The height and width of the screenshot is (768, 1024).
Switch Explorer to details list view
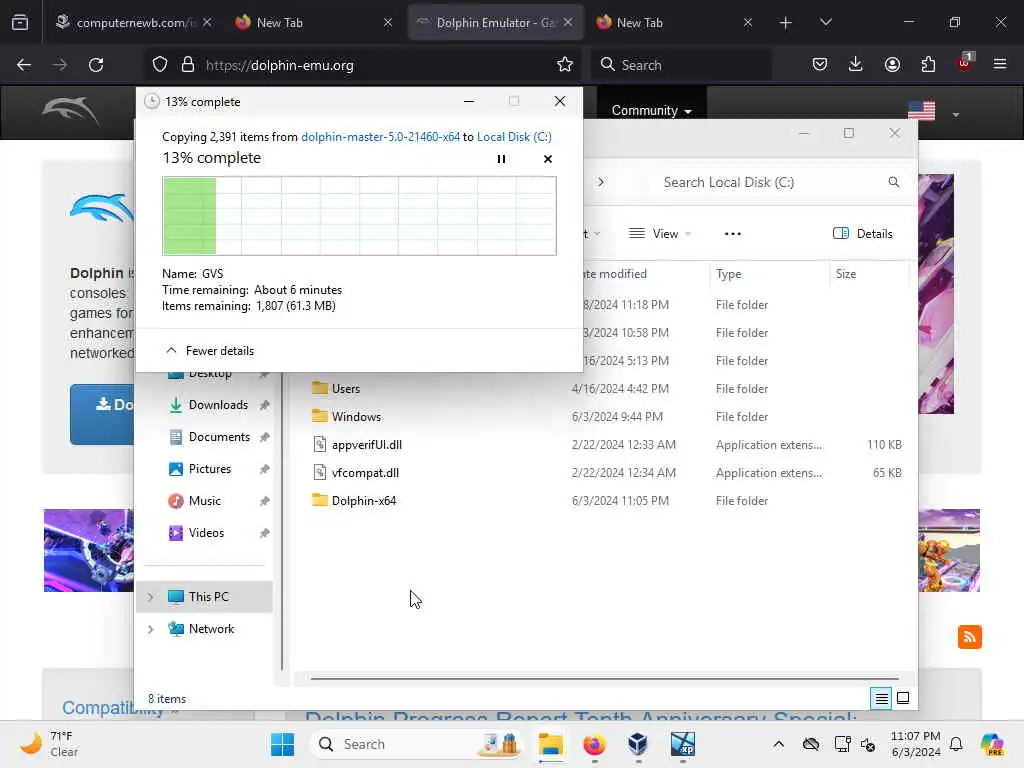(x=881, y=698)
